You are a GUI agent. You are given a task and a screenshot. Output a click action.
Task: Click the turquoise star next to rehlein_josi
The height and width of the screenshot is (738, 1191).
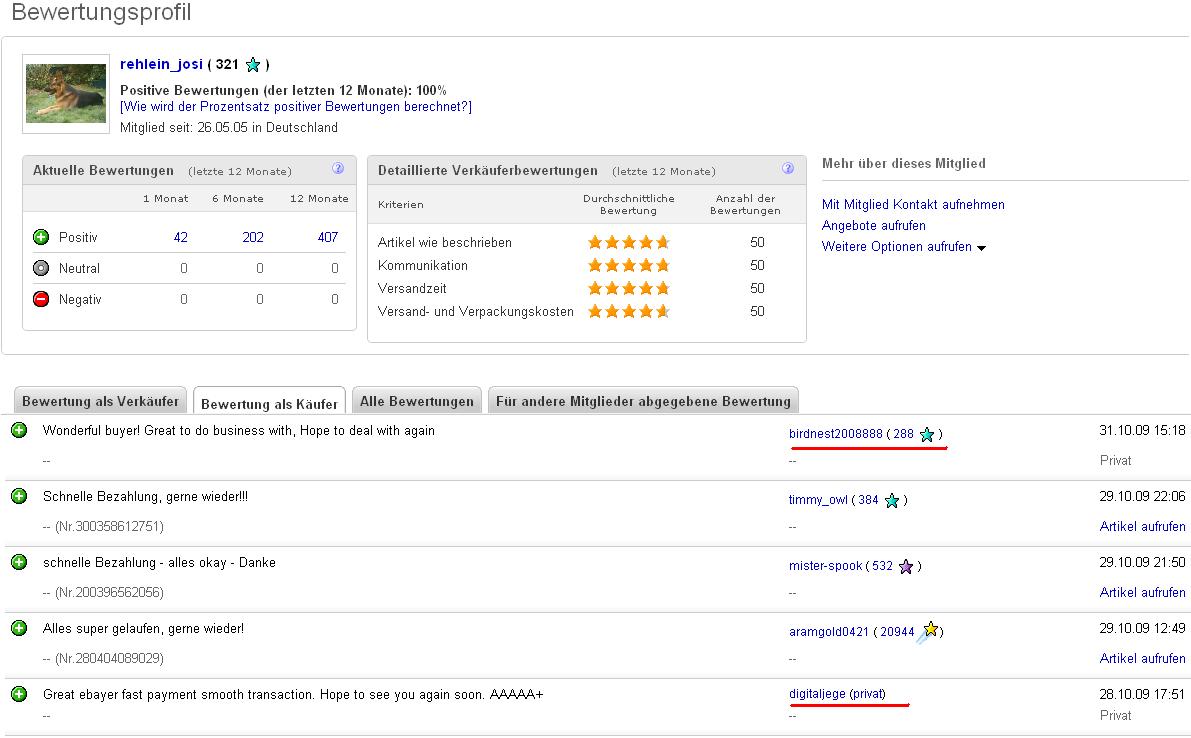click(253, 65)
